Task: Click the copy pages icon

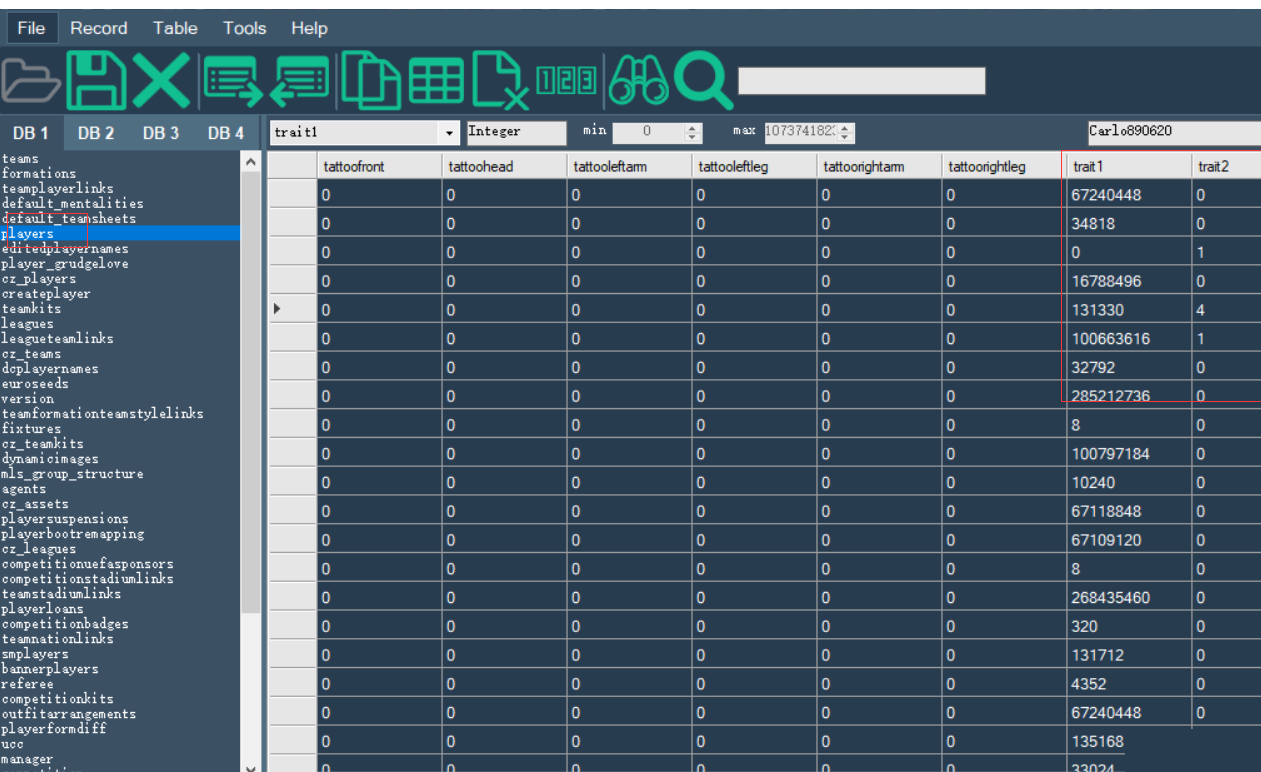Action: coord(370,81)
